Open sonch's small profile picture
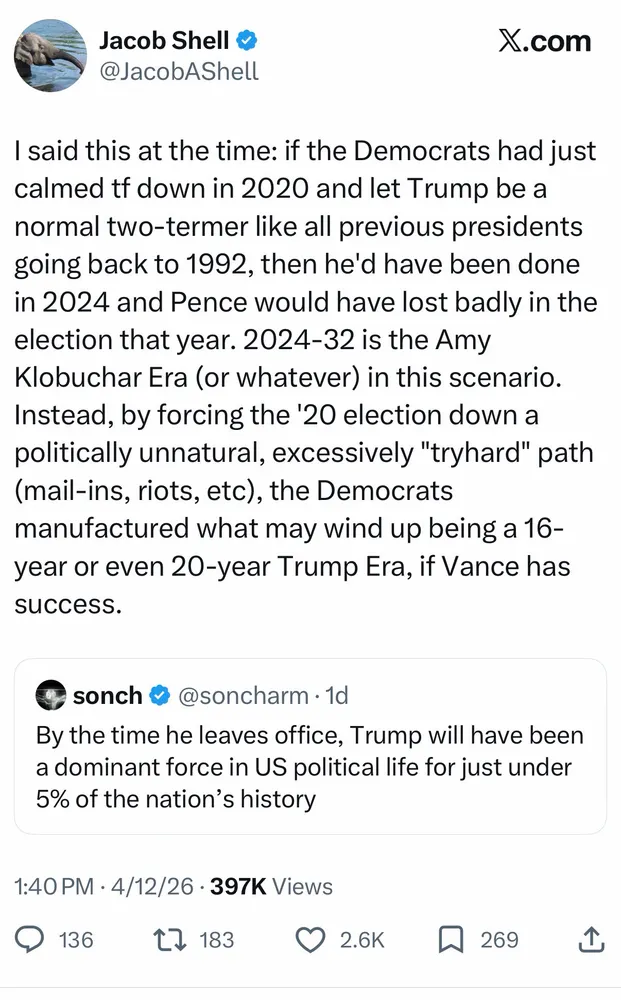Screen dimensions: 621x1000 pos(50,695)
